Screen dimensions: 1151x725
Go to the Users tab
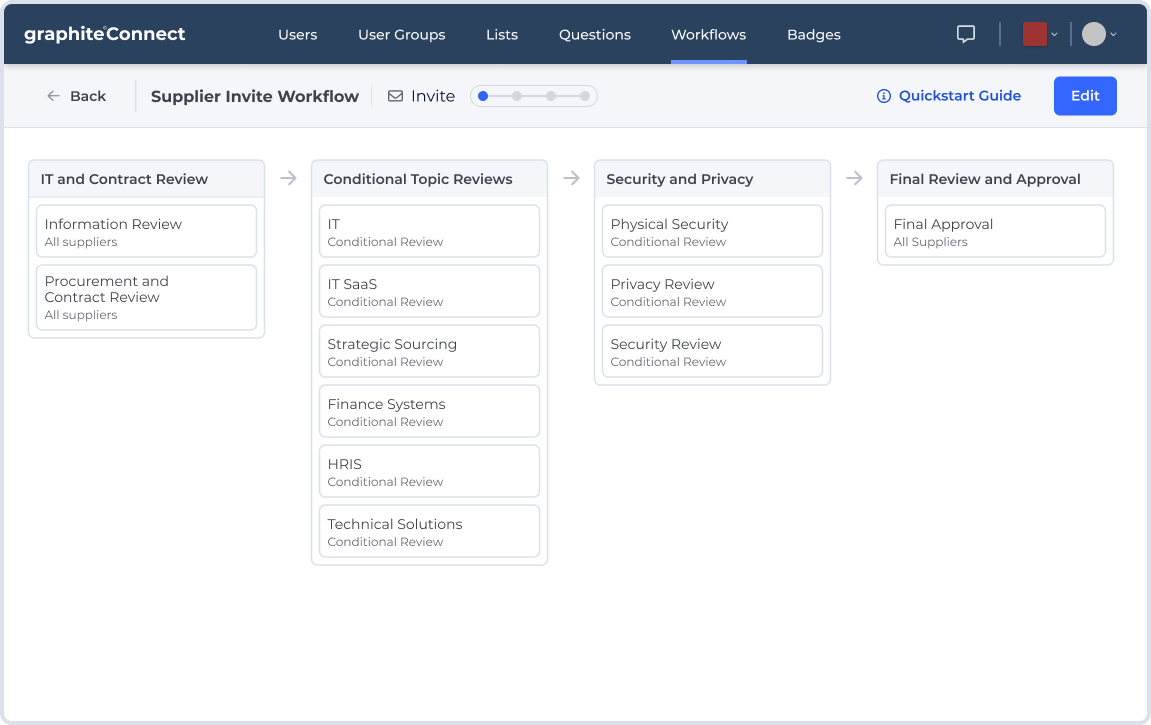(x=297, y=34)
